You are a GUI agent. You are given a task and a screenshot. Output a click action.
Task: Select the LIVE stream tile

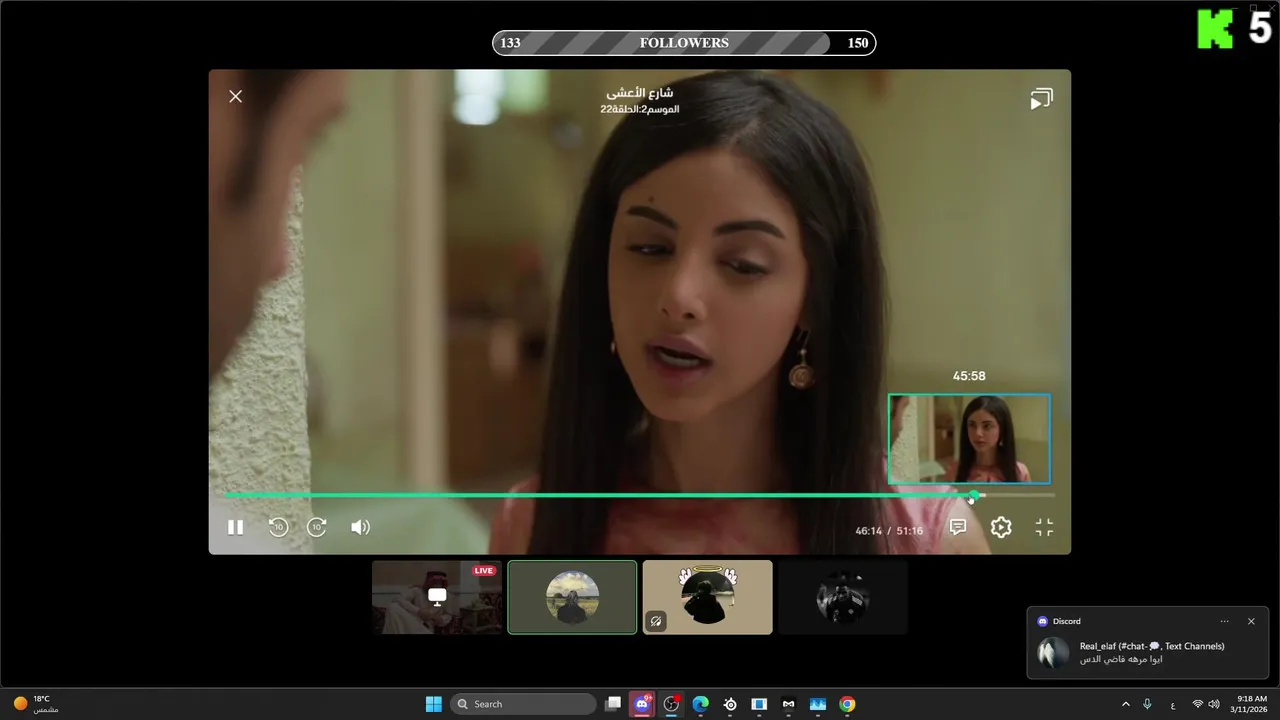pos(437,597)
